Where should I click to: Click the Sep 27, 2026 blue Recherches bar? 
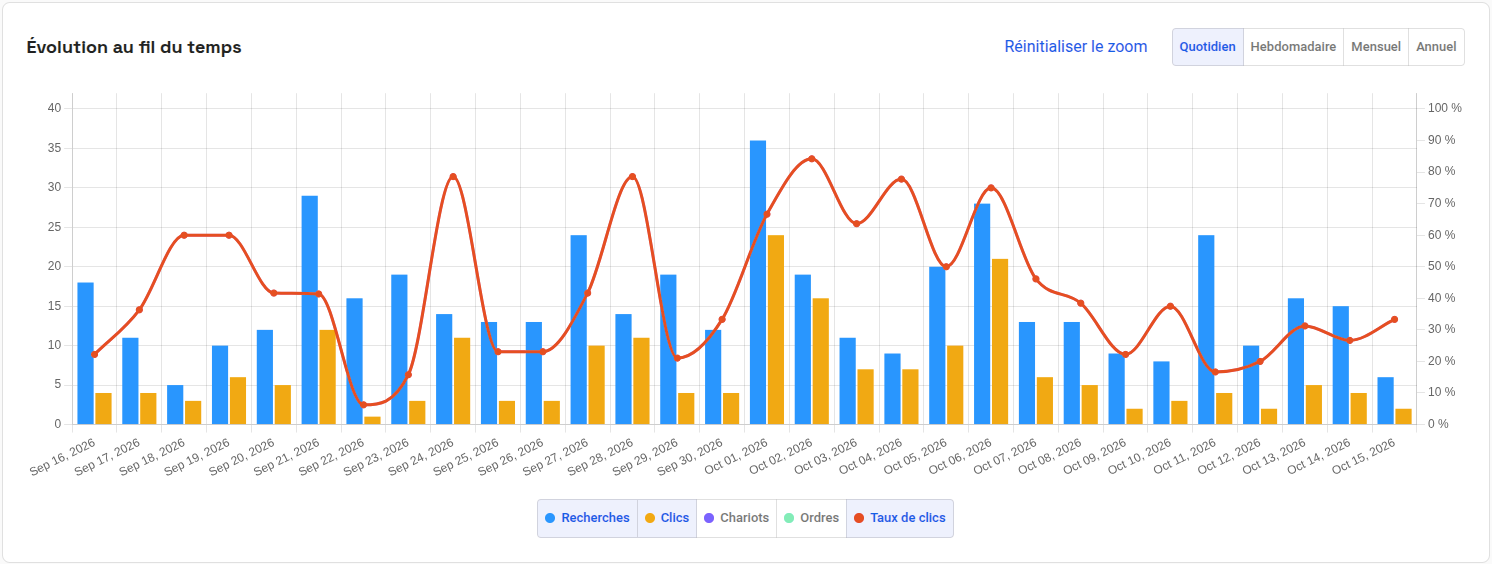click(x=579, y=330)
